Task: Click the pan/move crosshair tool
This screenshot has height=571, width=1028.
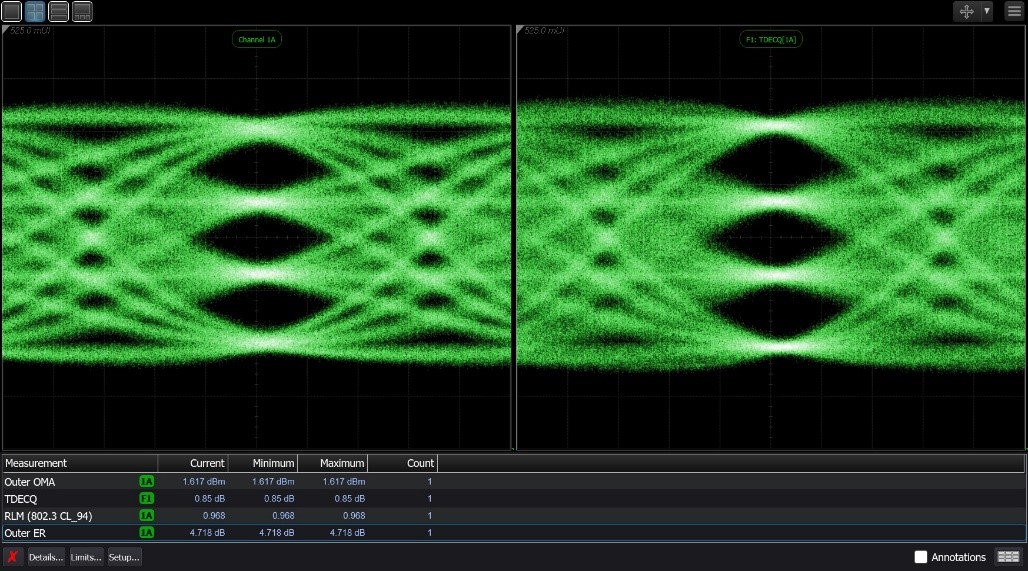Action: click(x=967, y=11)
